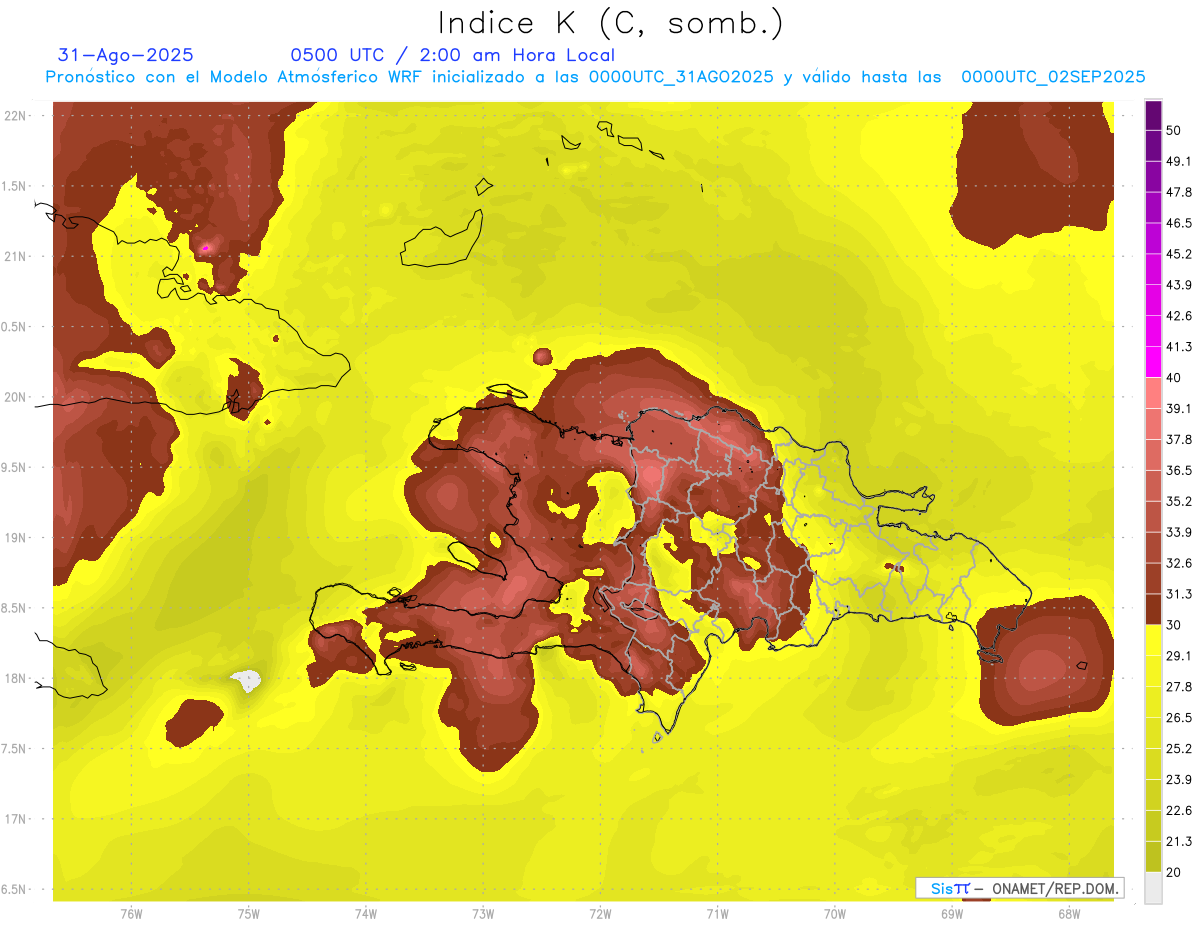
Task: Click the "69W" longitude label
Action: [x=952, y=914]
